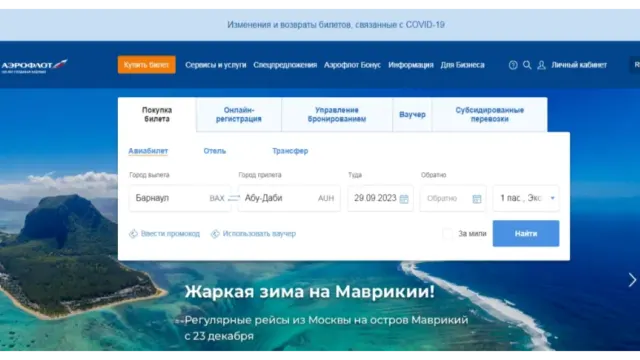Click promo code tag icon
This screenshot has height=360, width=640.
pos(133,234)
